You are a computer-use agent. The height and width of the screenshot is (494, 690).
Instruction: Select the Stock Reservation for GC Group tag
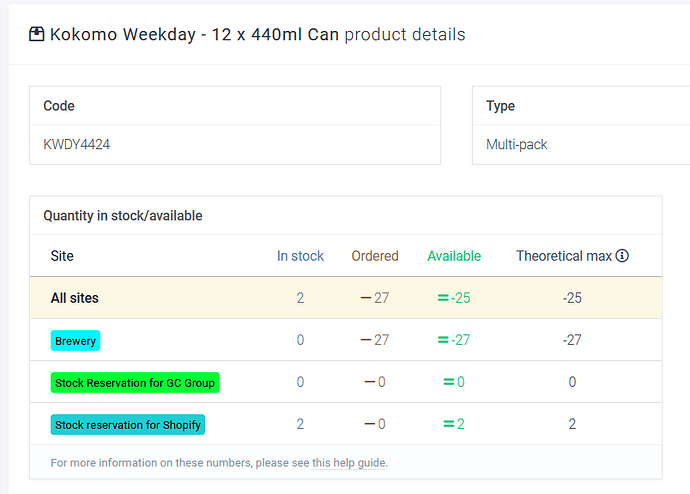pos(135,383)
